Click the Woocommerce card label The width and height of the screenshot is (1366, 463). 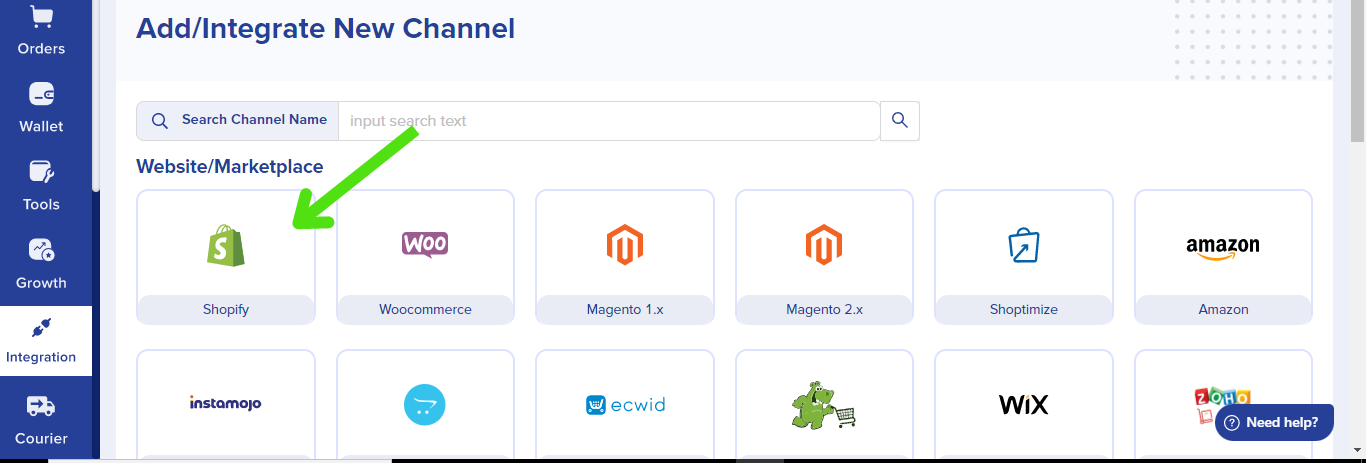click(425, 309)
